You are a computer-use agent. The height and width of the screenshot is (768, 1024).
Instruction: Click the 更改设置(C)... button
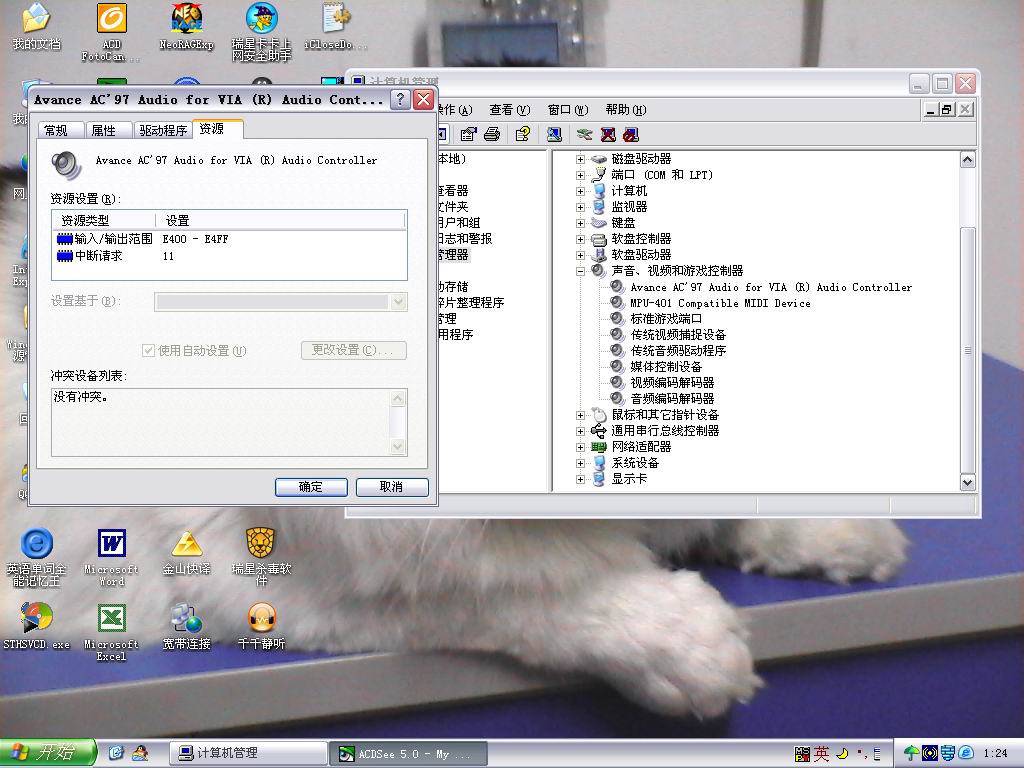pos(353,350)
